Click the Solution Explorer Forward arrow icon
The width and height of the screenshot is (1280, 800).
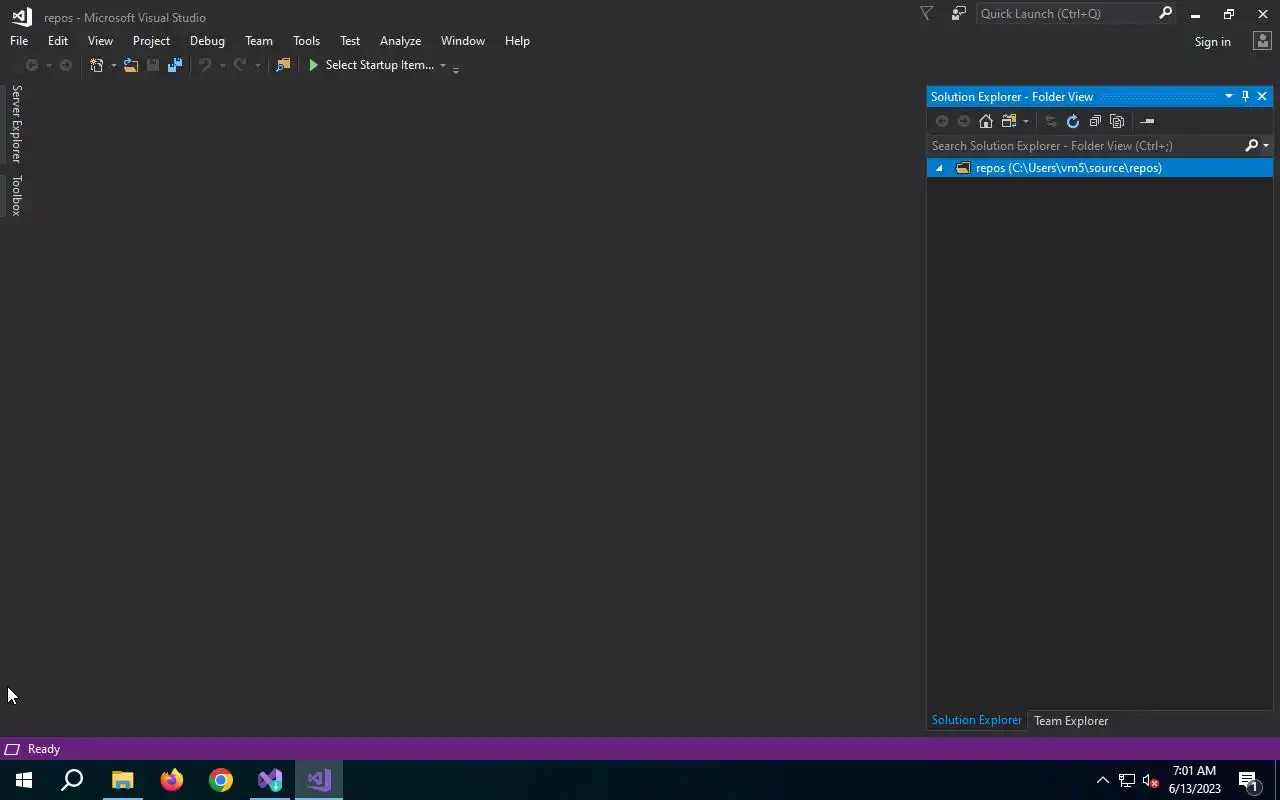click(x=964, y=121)
